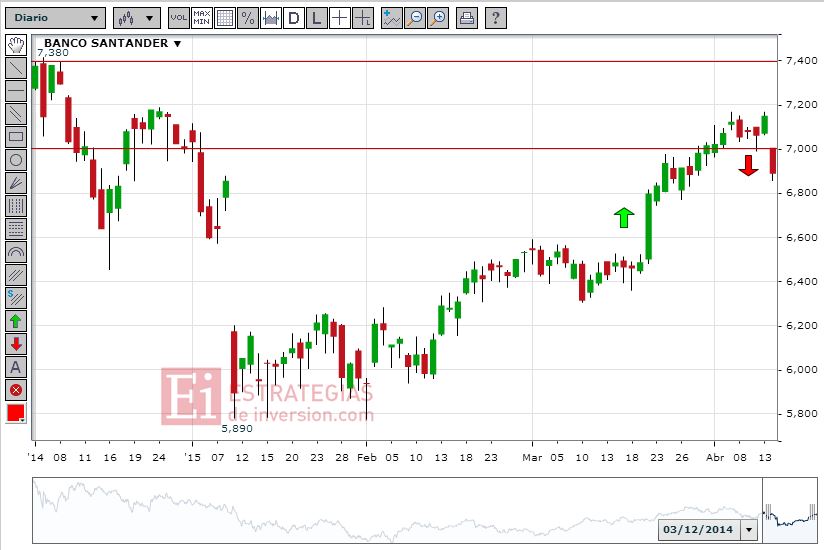Image resolution: width=824 pixels, height=550 pixels.
Task: Toggle the area range compare button
Action: pyautogui.click(x=271, y=18)
